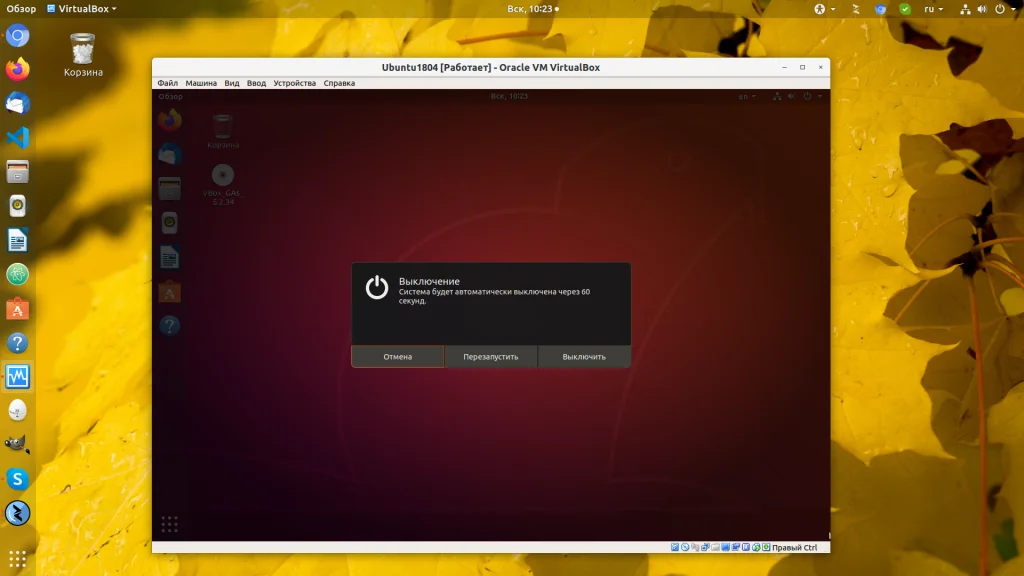Open the accessibility menu in top panel
This screenshot has width=1024, height=576.
pos(824,8)
